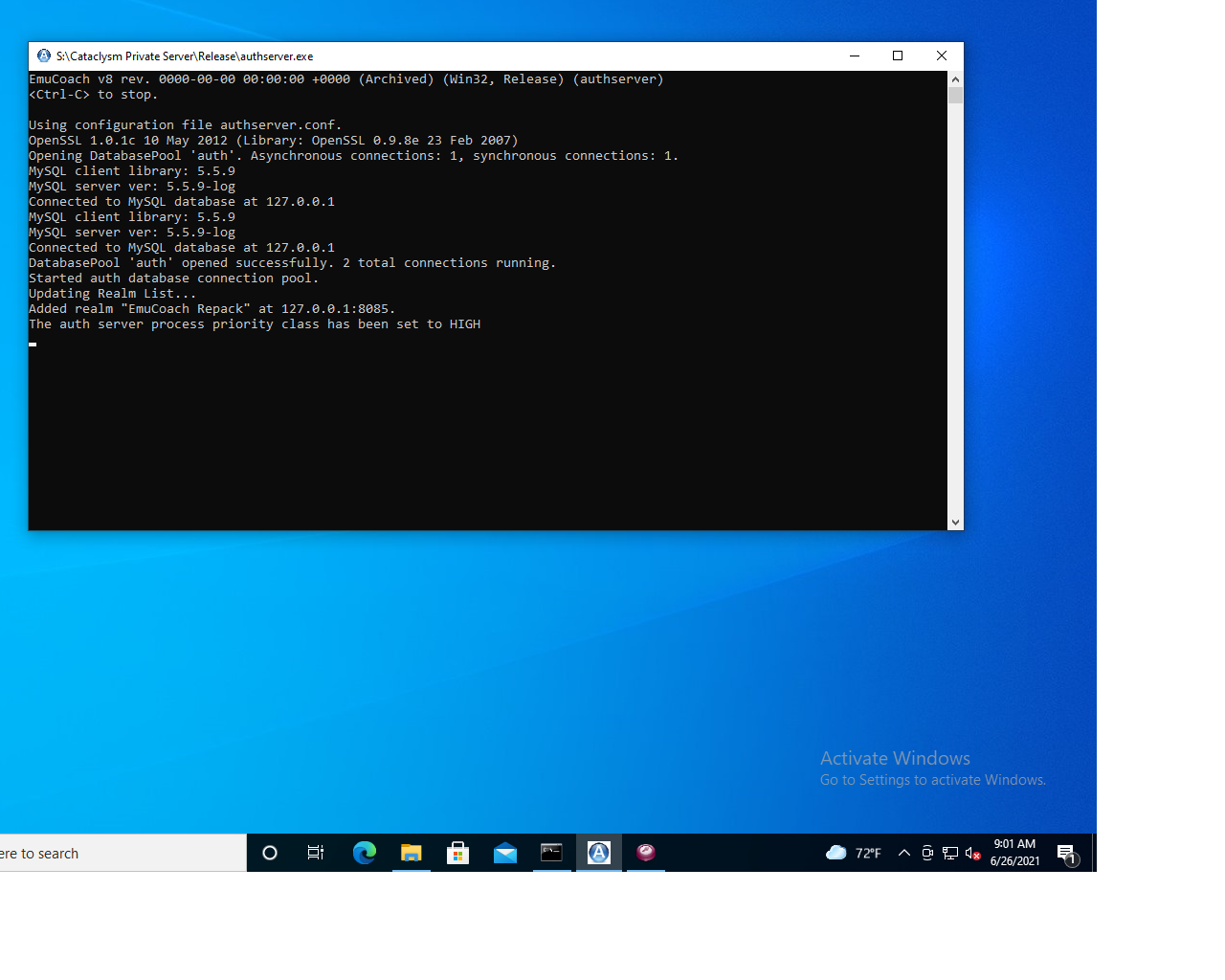Click scroll-up arrow in console scrollbar
1225x980 pixels.
tap(955, 79)
